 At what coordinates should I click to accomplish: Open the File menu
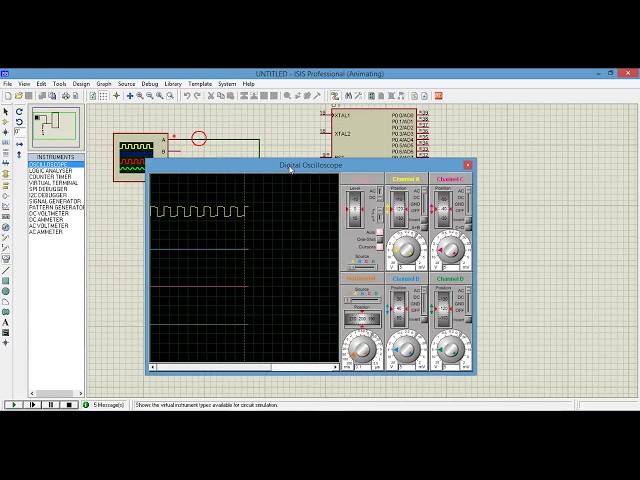(x=7, y=84)
